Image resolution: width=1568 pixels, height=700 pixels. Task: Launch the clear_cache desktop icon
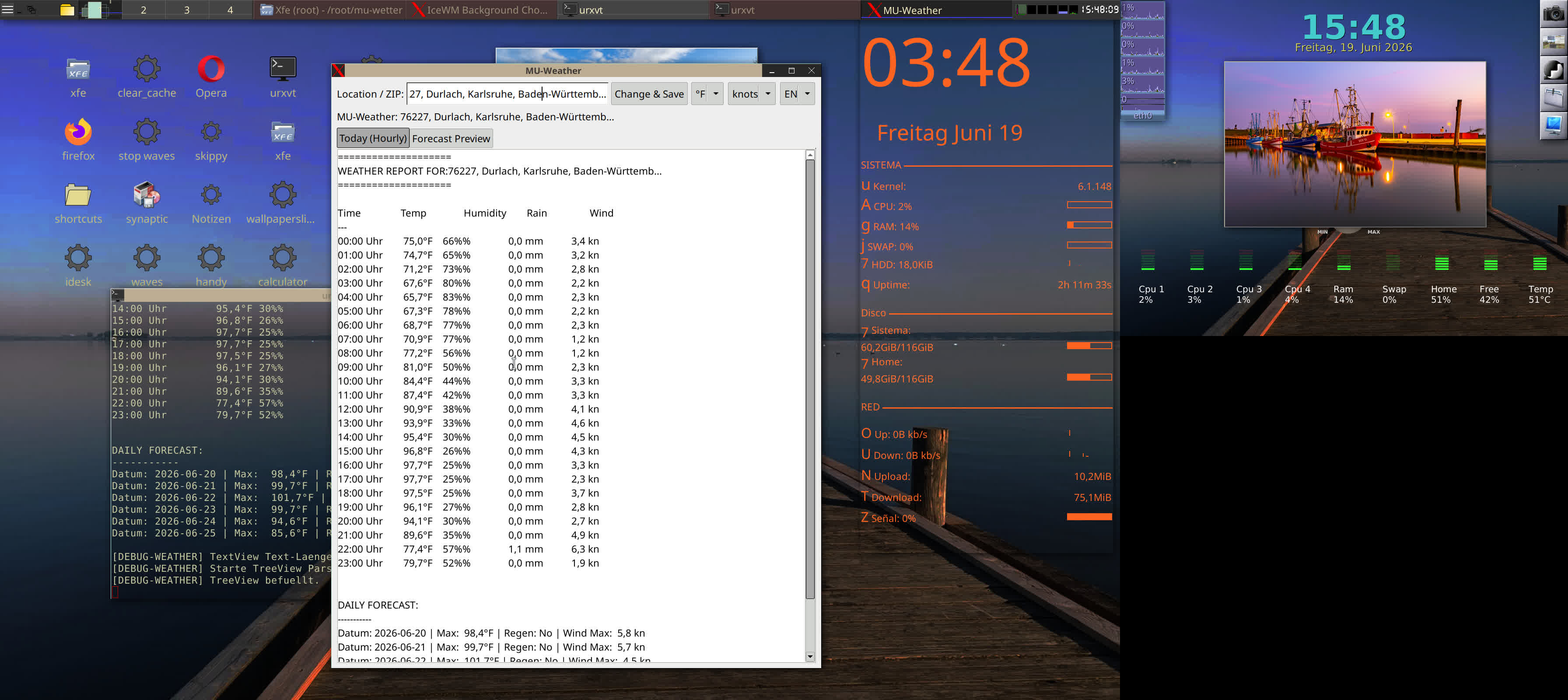(147, 70)
